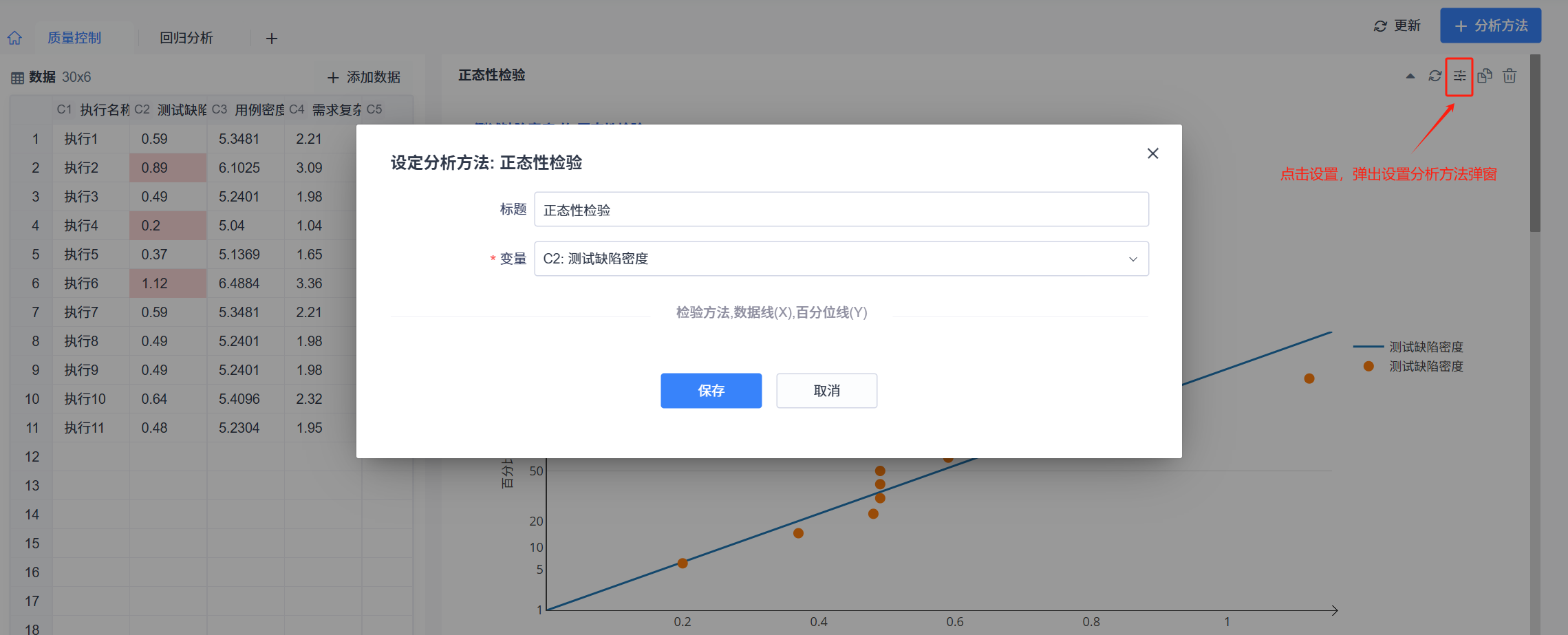Click the vertical scrollbar on right
Screen dimensions: 1568x635
(x=1535, y=144)
